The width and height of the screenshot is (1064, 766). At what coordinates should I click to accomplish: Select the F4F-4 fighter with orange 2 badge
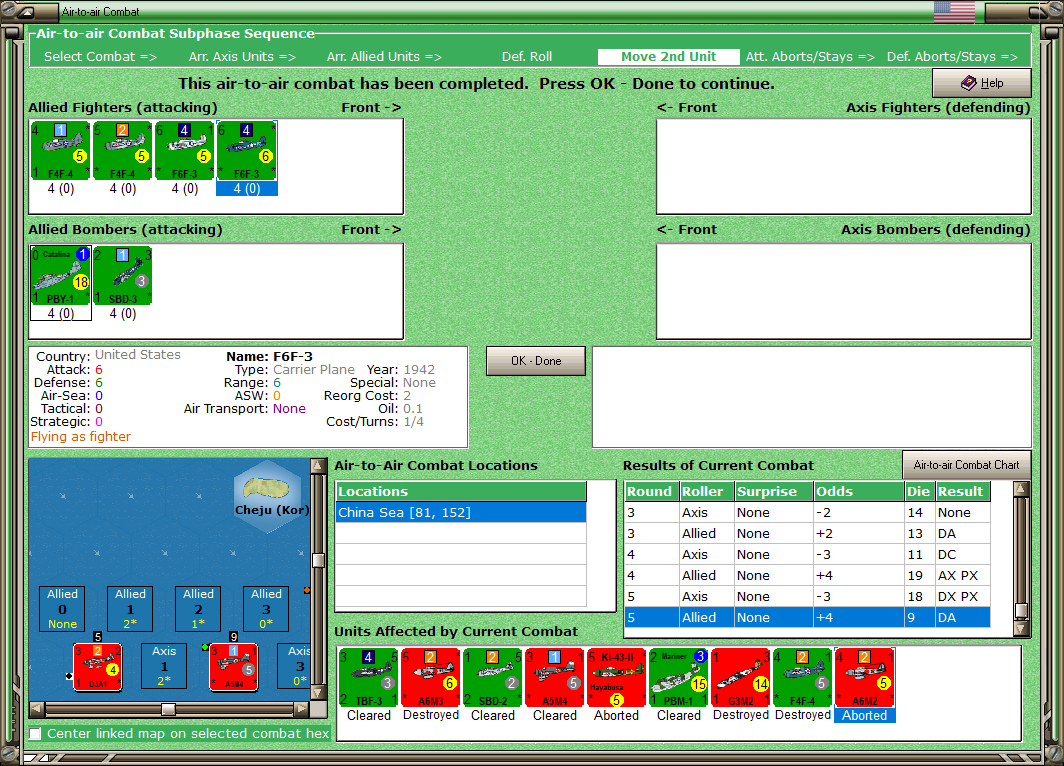tap(122, 151)
